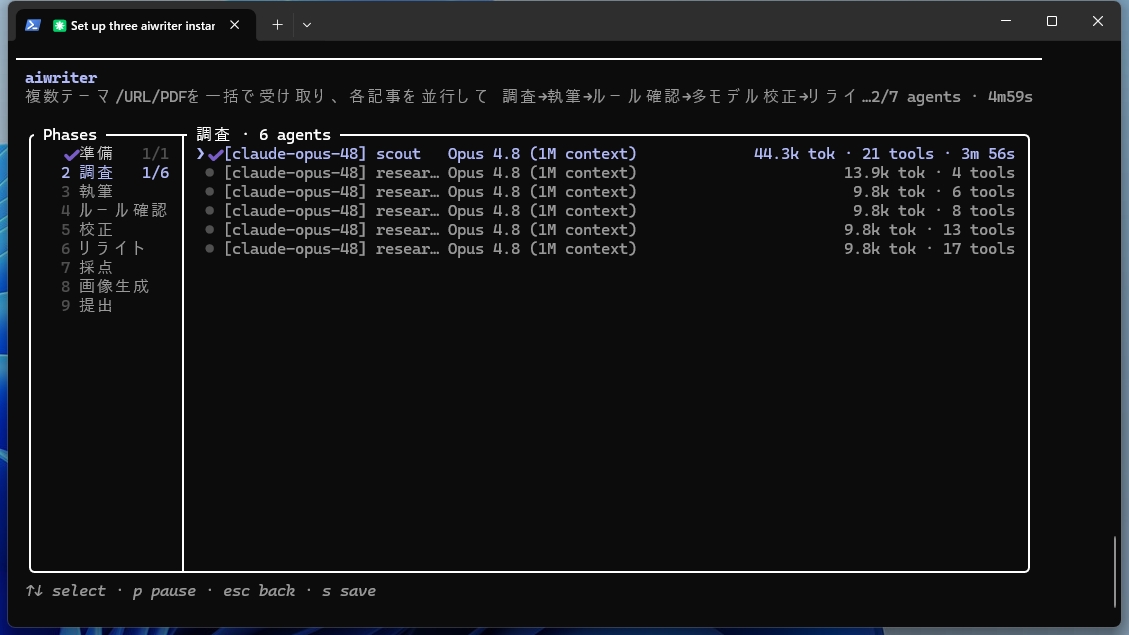Click the PowerShell icon in the terminal tab
This screenshot has width=1129, height=635.
(32, 25)
